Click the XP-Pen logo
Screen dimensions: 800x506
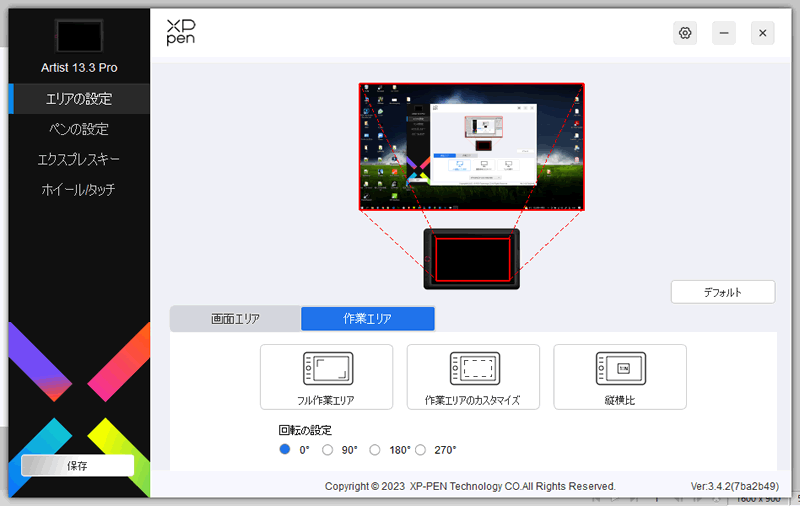click(181, 33)
